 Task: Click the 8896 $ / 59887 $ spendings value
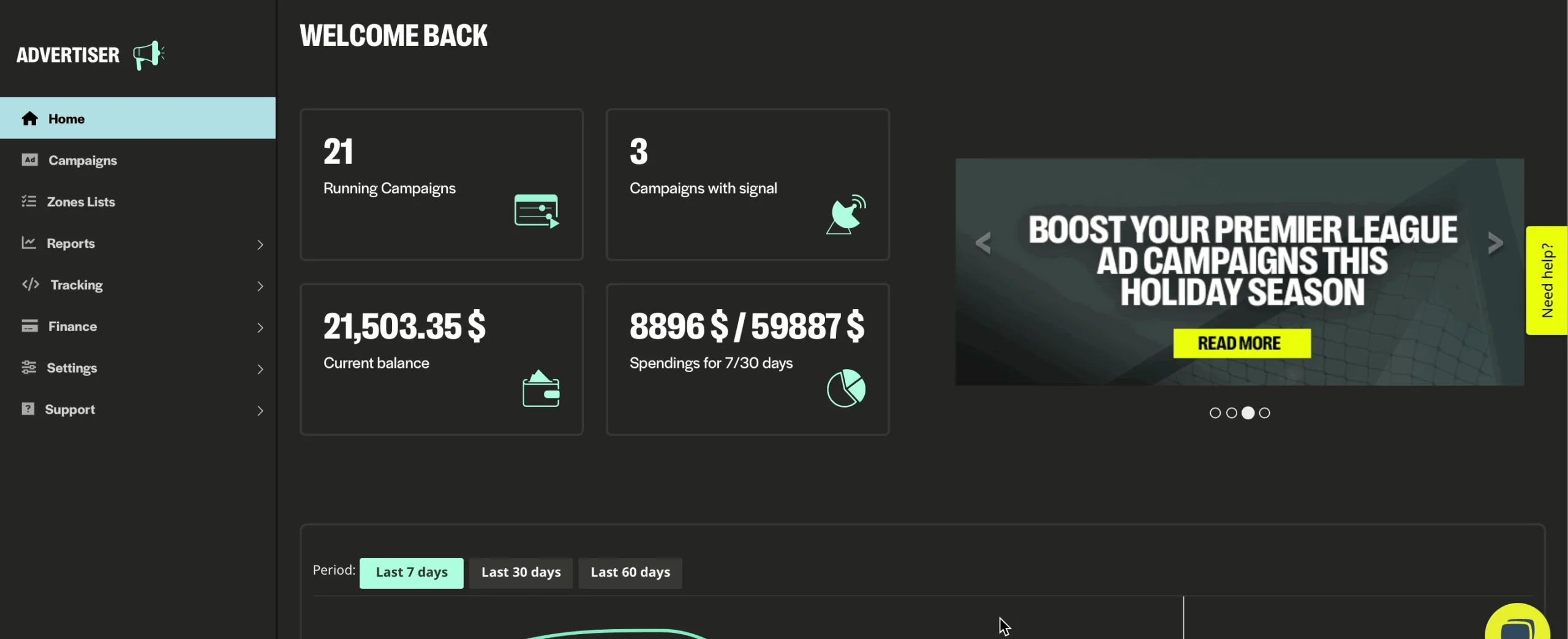(x=747, y=326)
